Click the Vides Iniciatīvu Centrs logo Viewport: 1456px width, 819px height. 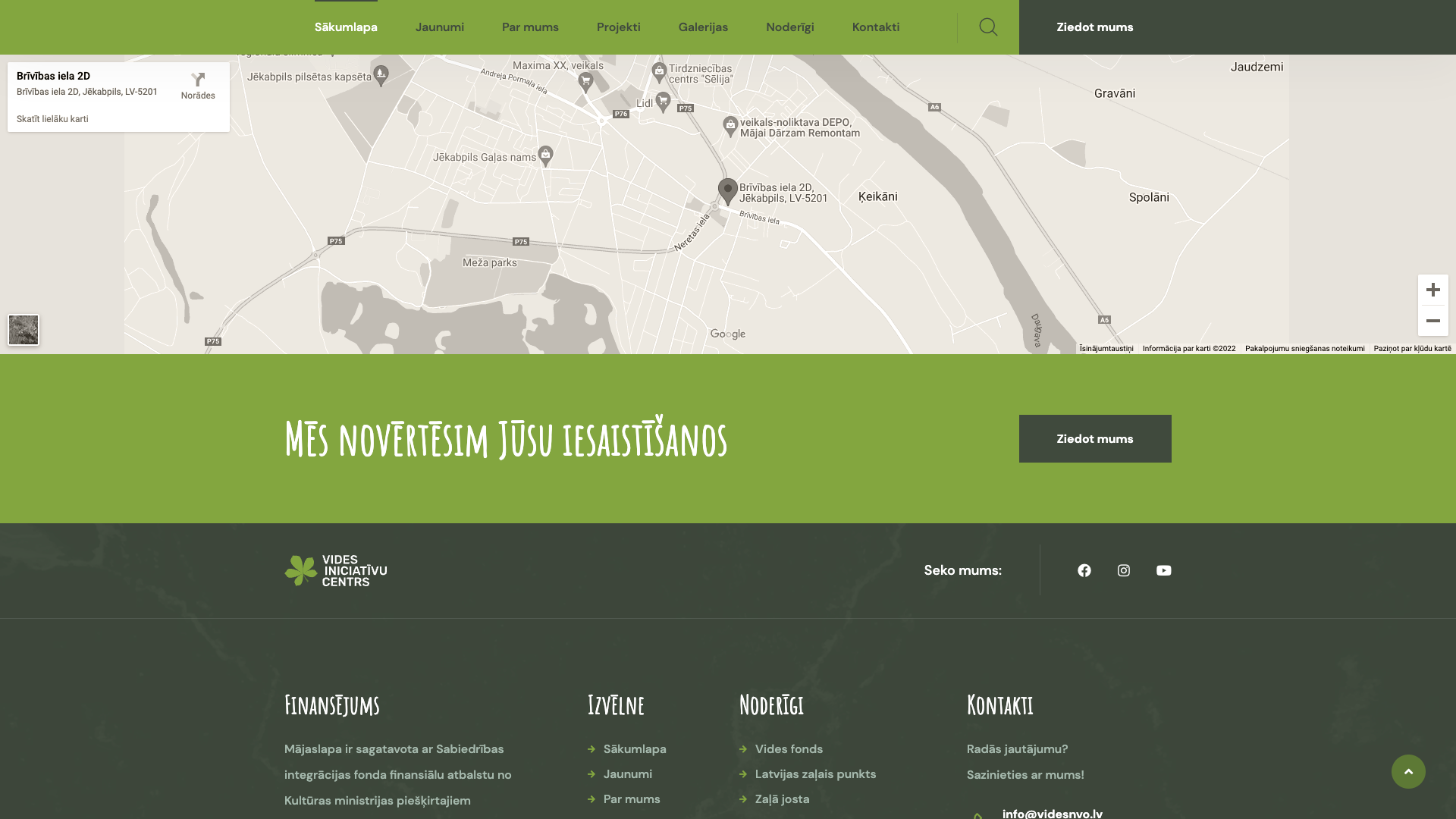click(336, 570)
